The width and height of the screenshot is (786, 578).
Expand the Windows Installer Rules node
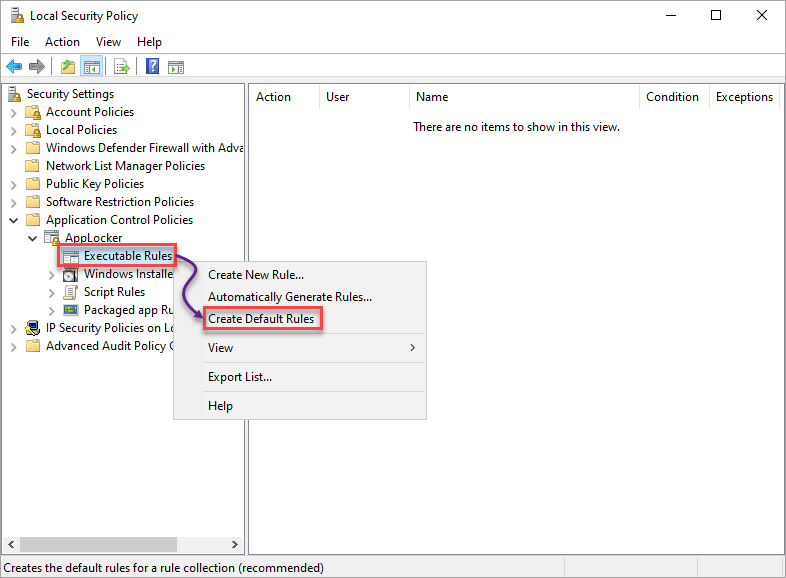52,275
